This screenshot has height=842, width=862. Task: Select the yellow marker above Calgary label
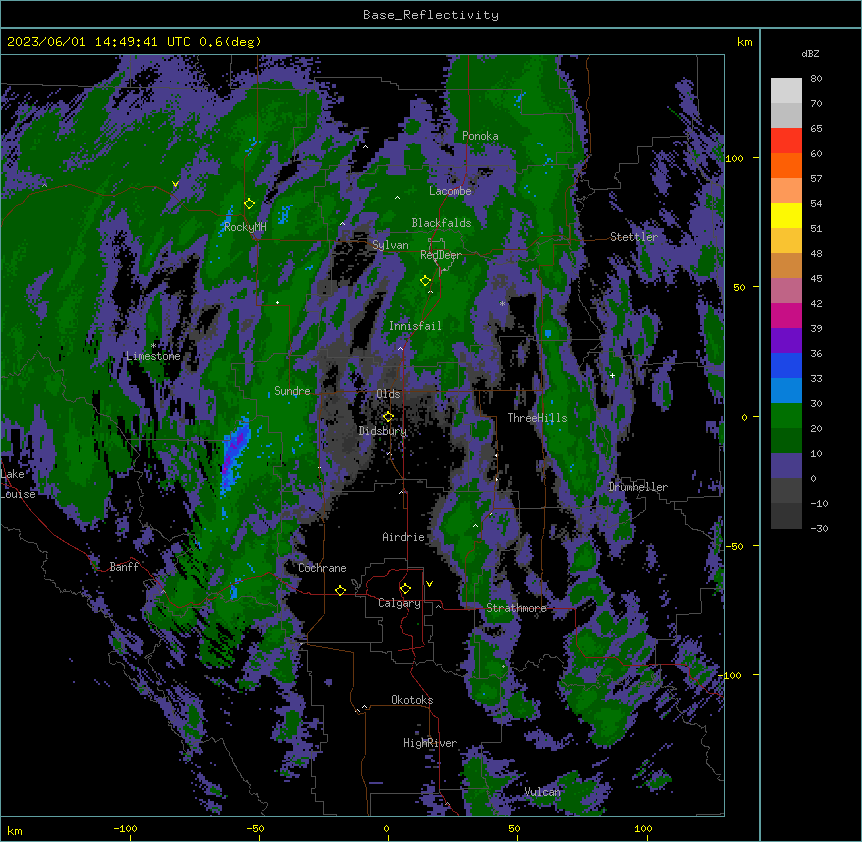[405, 589]
